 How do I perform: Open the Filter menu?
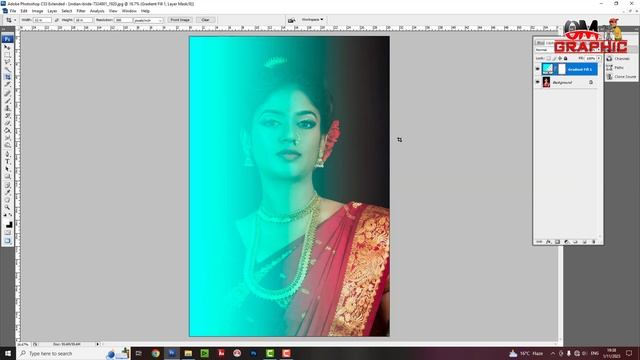tap(81, 11)
